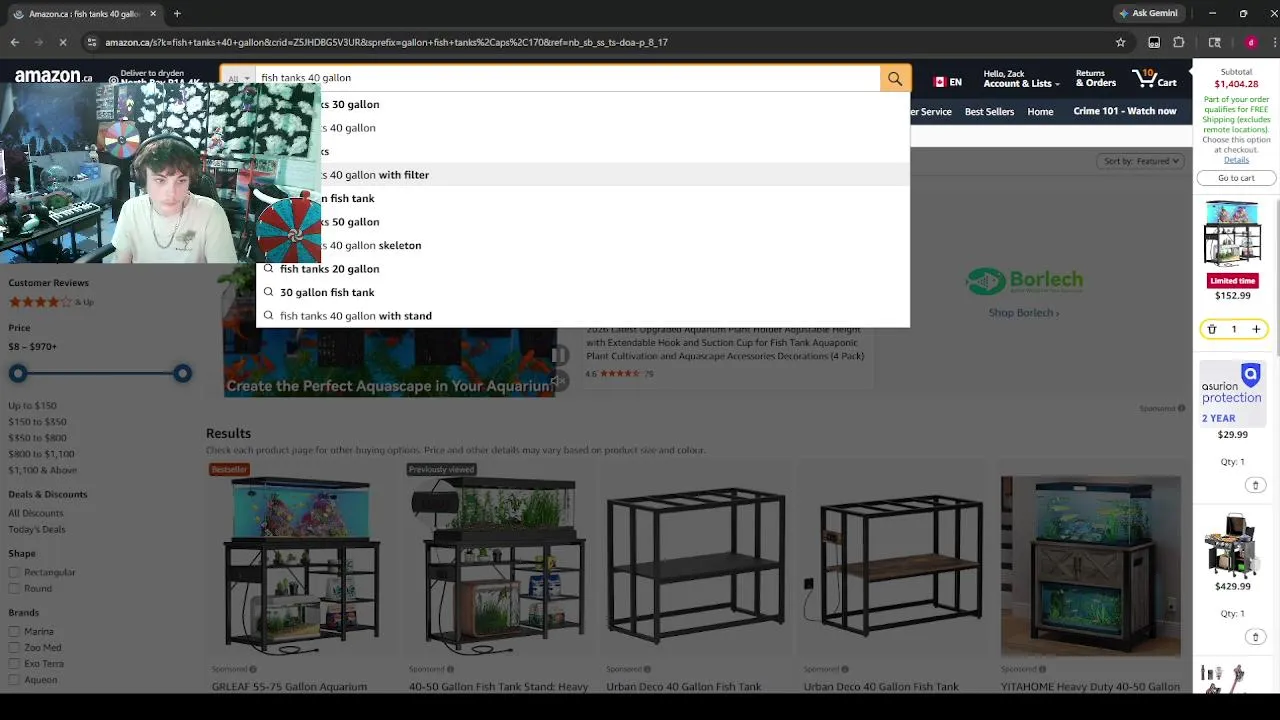Tick the Exo Terra brand checkbox
1280x720 pixels.
pyautogui.click(x=14, y=663)
